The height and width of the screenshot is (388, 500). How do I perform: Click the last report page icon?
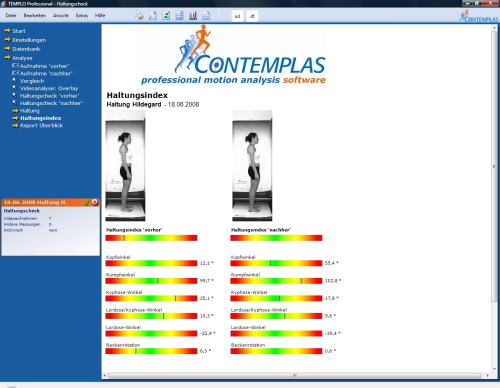[x=206, y=15]
